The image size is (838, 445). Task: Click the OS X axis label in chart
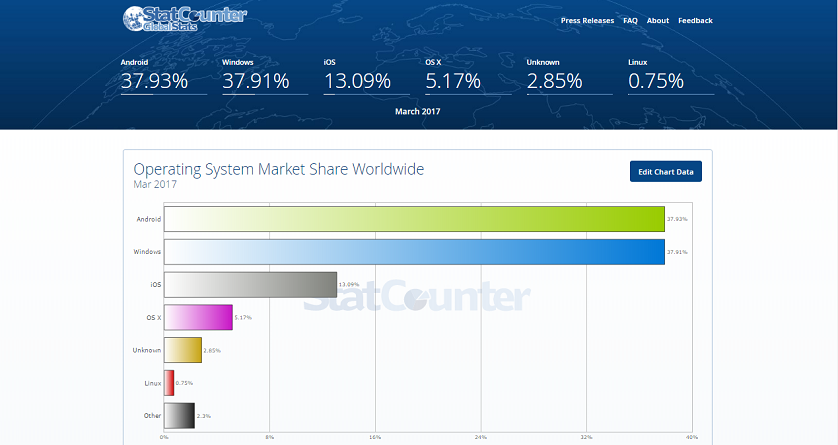tap(154, 317)
